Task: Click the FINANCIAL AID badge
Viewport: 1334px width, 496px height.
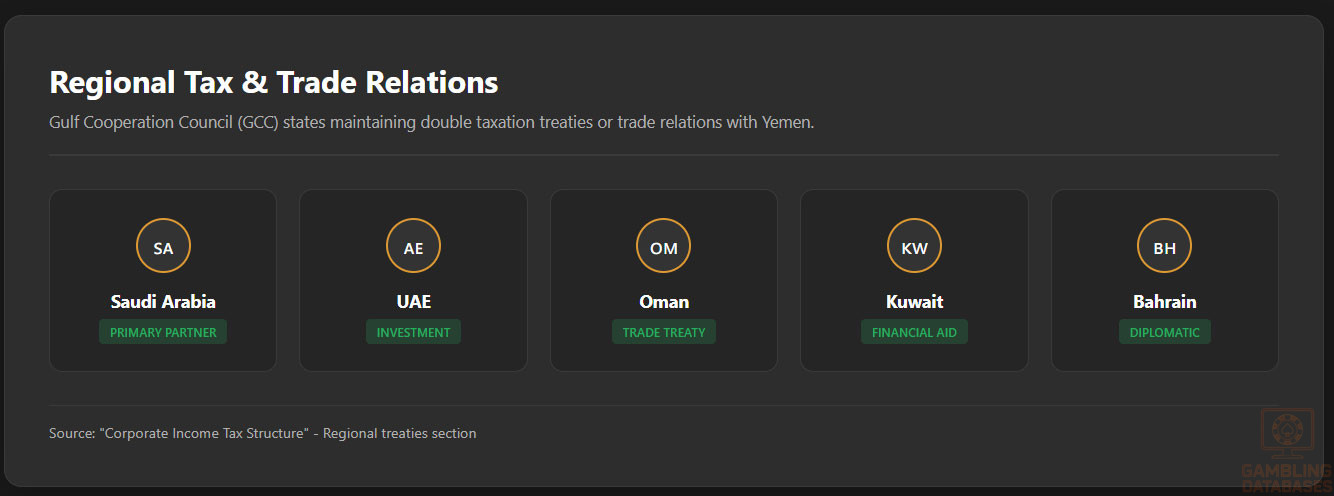Action: point(914,332)
